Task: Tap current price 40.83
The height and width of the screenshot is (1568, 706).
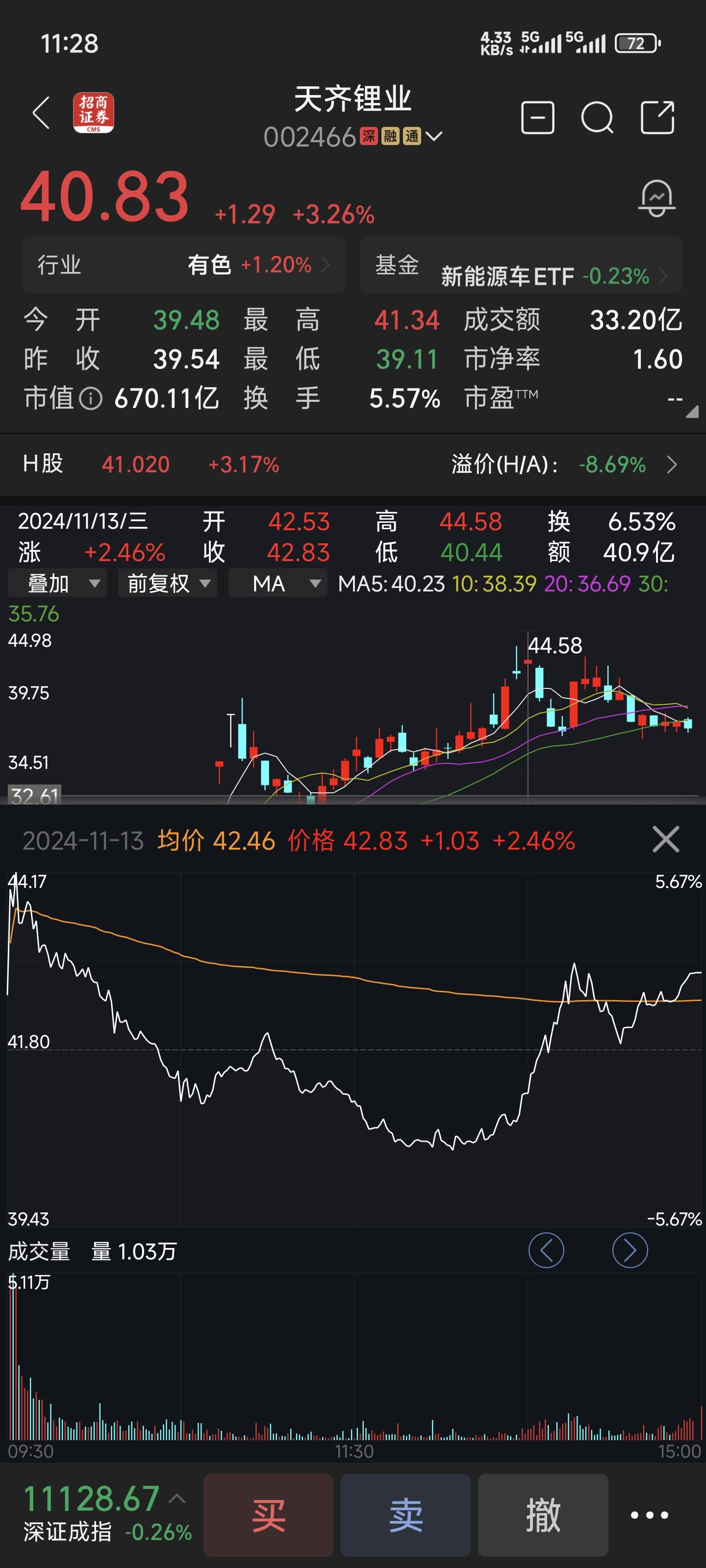Action: 105,196
